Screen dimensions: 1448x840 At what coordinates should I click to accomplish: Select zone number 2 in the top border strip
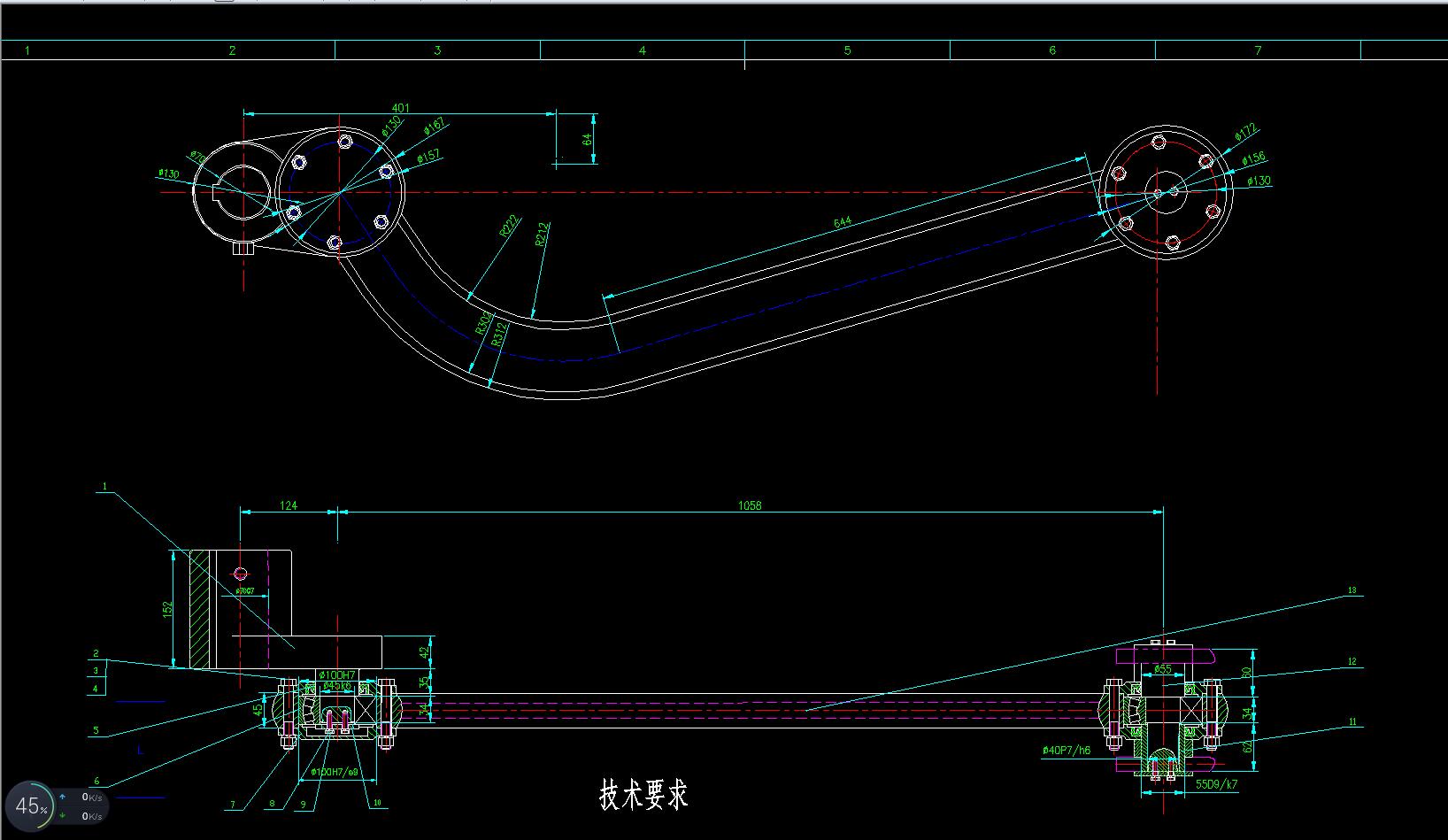(233, 50)
